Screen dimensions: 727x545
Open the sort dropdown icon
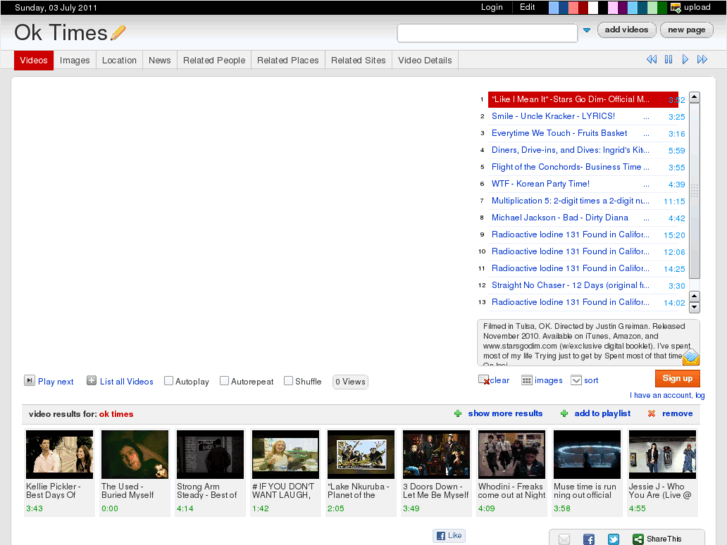(576, 380)
